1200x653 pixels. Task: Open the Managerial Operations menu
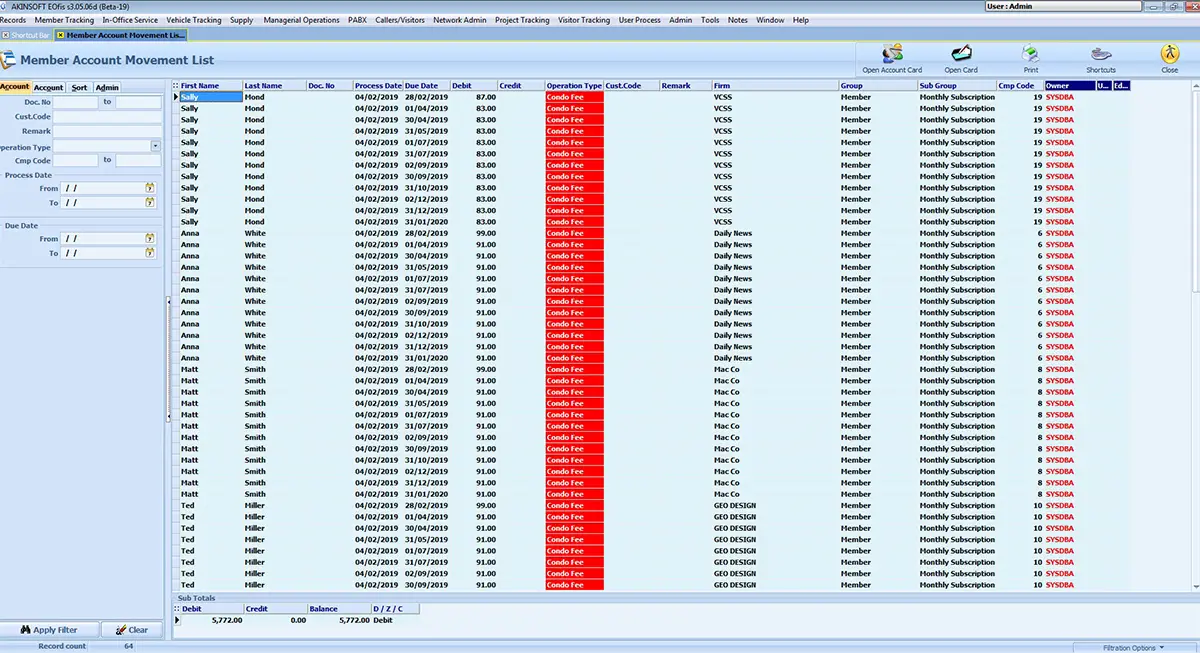[301, 20]
